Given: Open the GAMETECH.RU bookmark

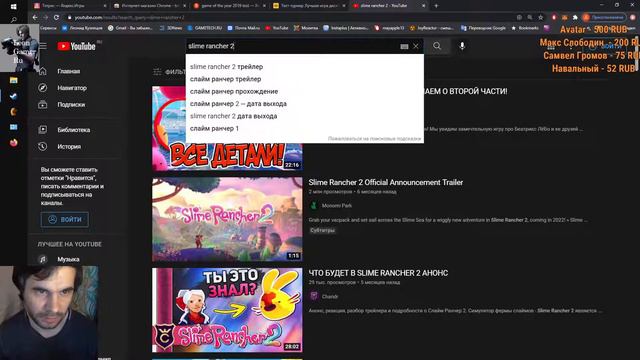Looking at the screenshot, I should point(204,28).
